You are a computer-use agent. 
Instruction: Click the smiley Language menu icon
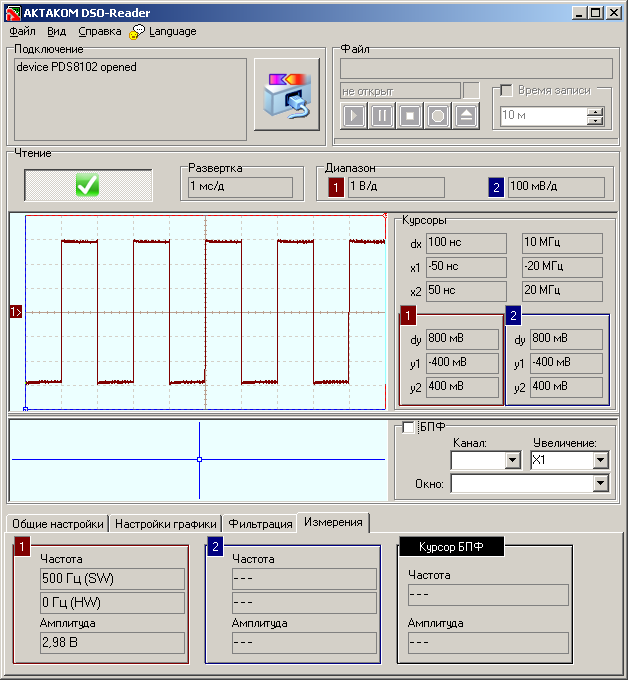[137, 32]
